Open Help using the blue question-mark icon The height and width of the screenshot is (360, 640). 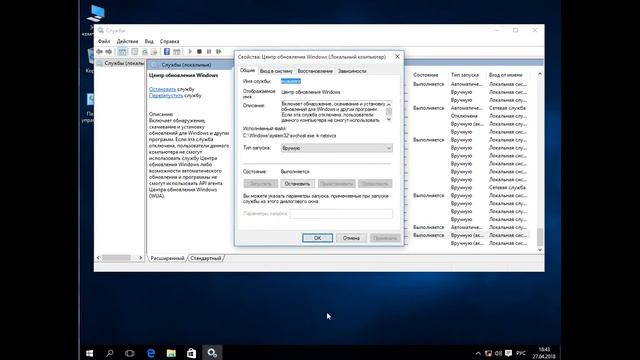pyautogui.click(x=167, y=52)
